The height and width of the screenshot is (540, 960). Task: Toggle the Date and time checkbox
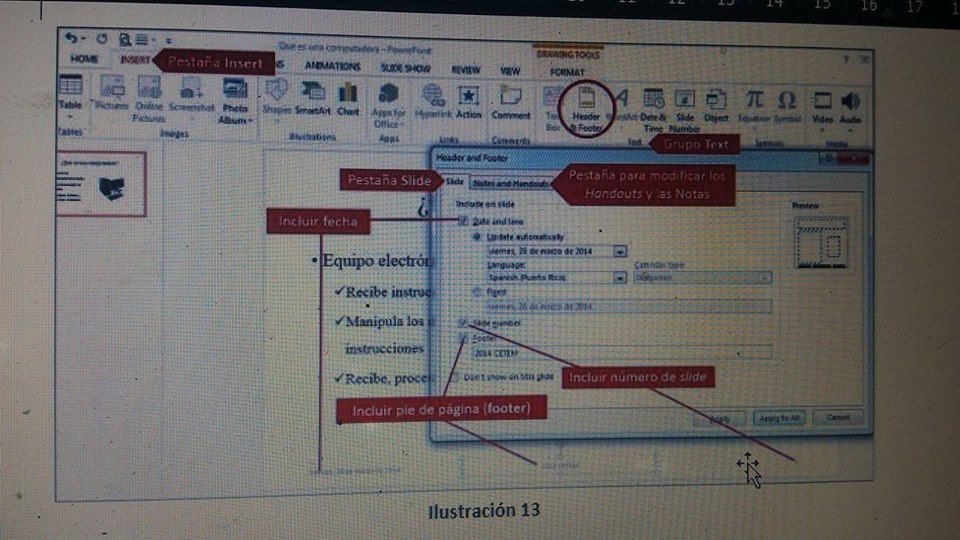tap(463, 220)
